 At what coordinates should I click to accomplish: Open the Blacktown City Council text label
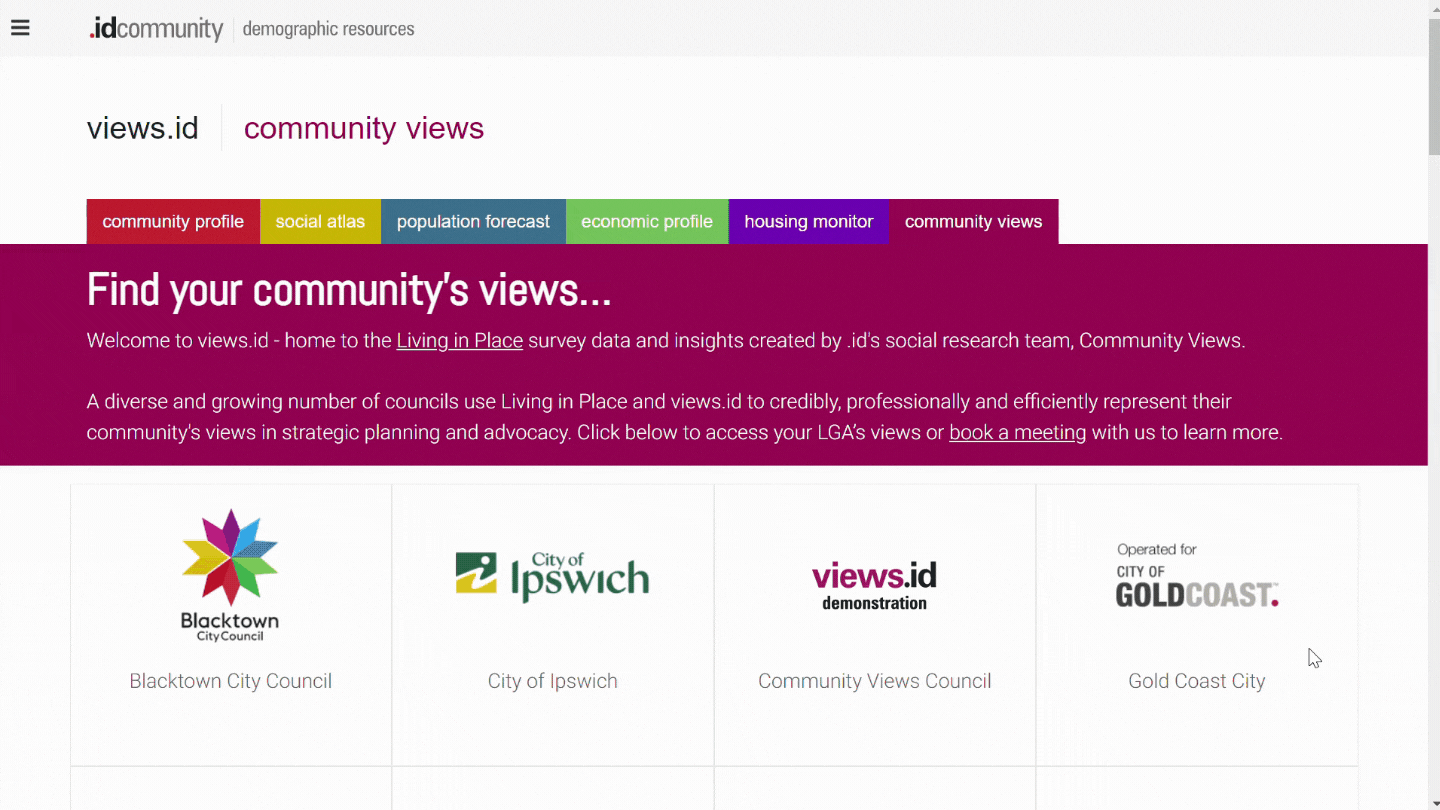pos(230,681)
